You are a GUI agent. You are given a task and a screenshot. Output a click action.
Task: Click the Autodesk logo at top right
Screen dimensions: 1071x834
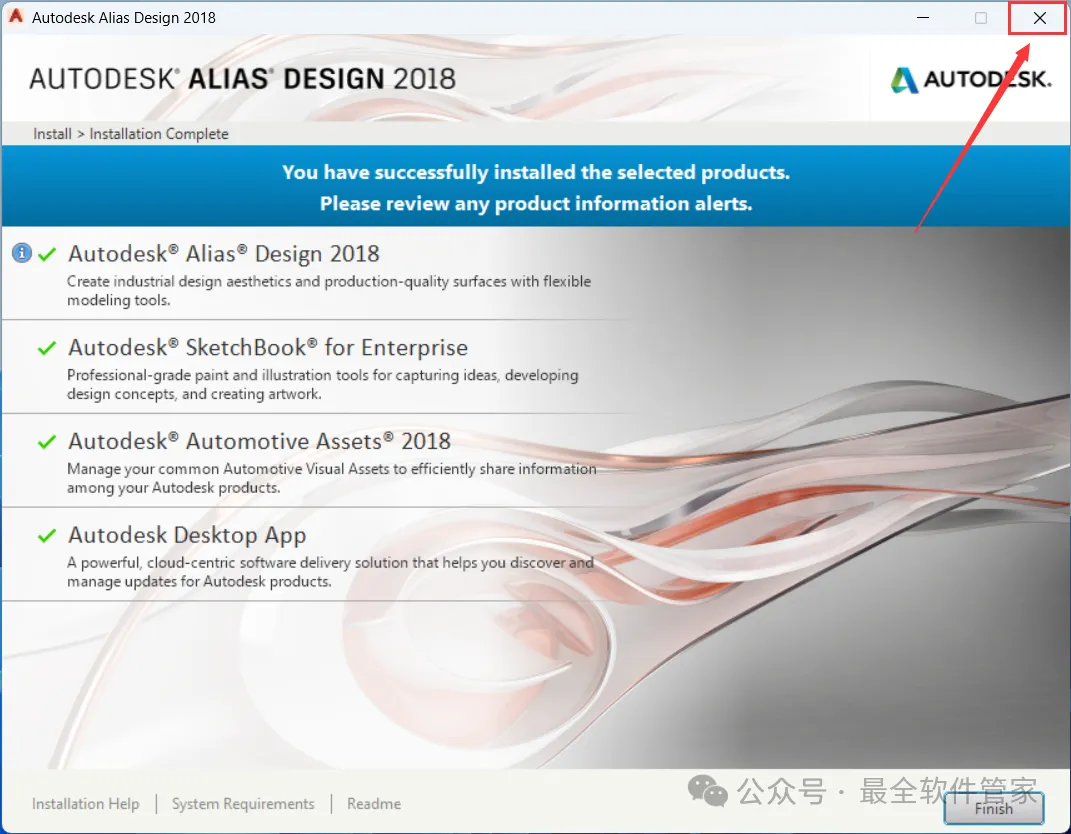pos(971,80)
